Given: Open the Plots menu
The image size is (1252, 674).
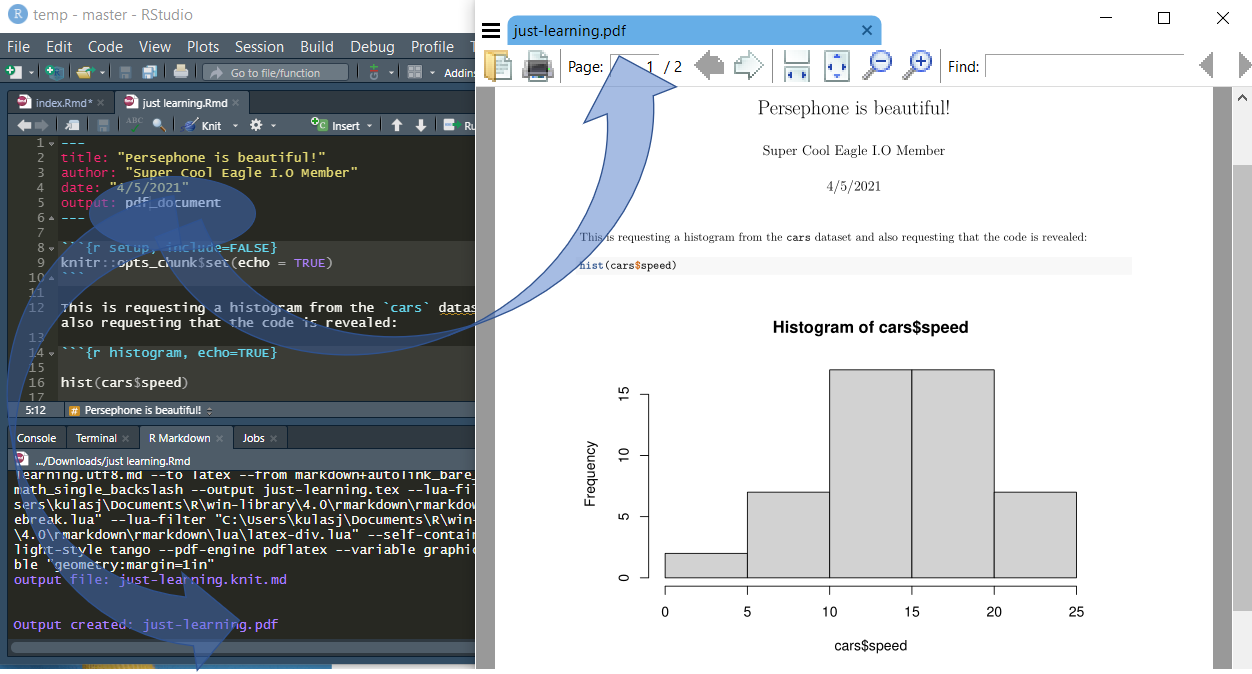Looking at the screenshot, I should pos(203,47).
